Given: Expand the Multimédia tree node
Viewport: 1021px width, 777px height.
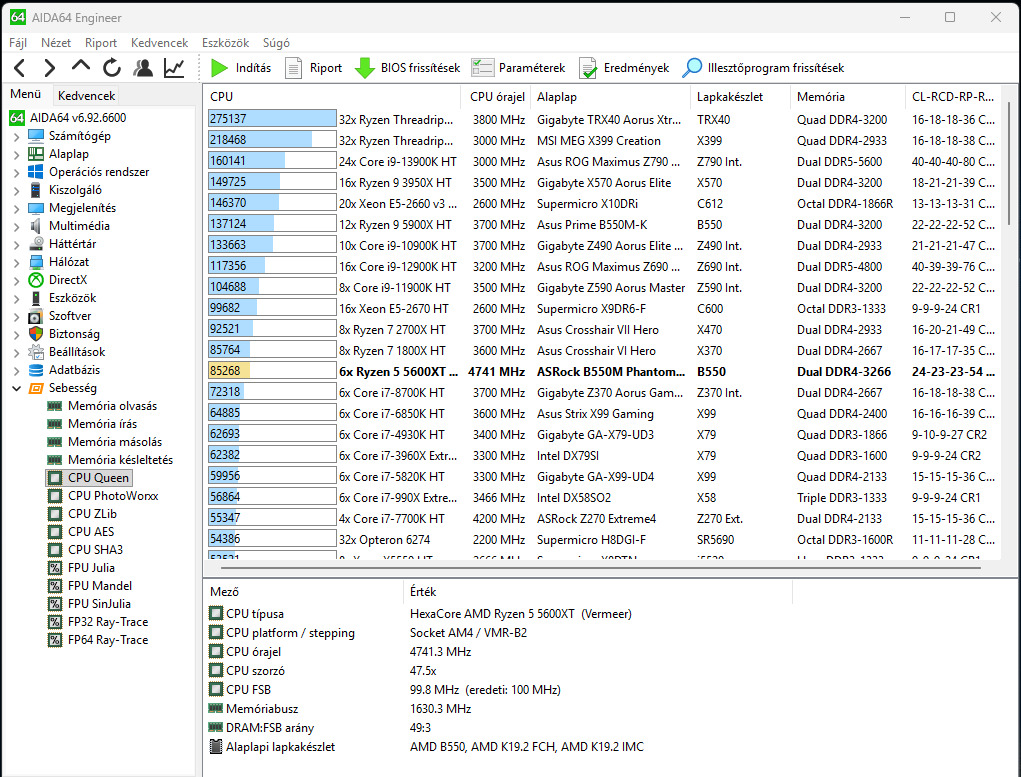Looking at the screenshot, I should pyautogui.click(x=16, y=226).
